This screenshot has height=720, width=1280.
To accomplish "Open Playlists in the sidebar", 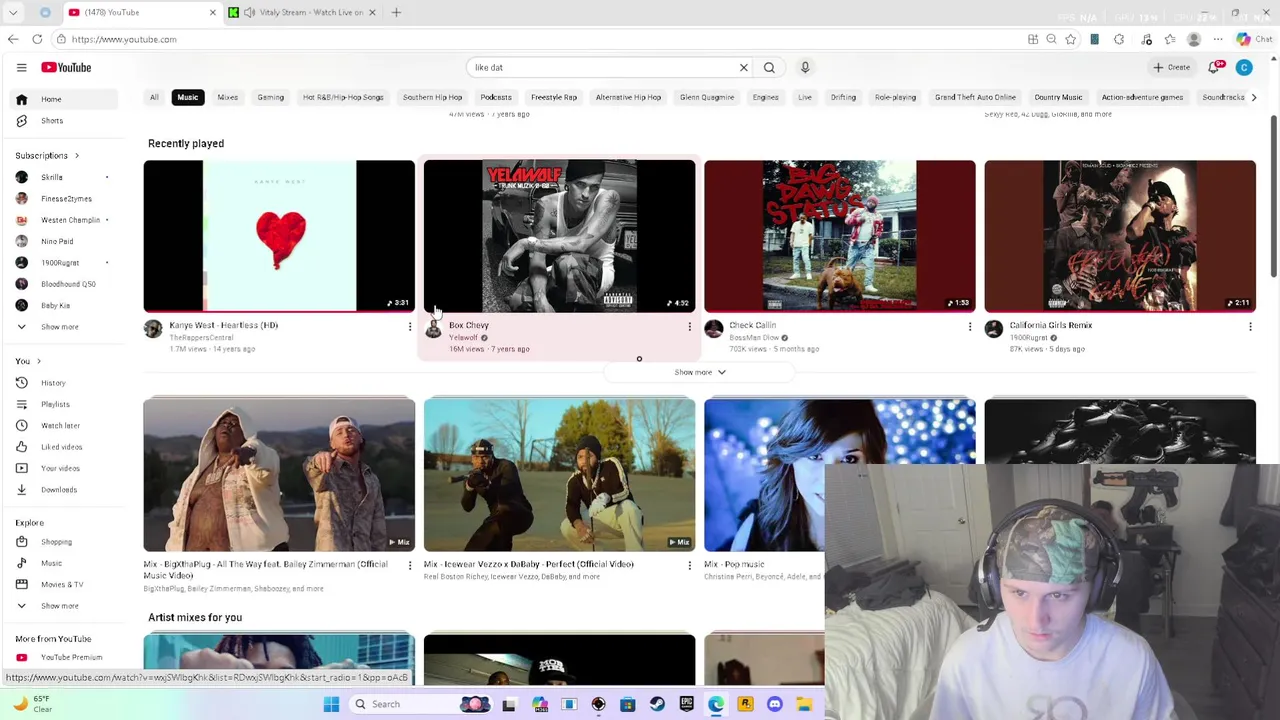I will (62, 404).
